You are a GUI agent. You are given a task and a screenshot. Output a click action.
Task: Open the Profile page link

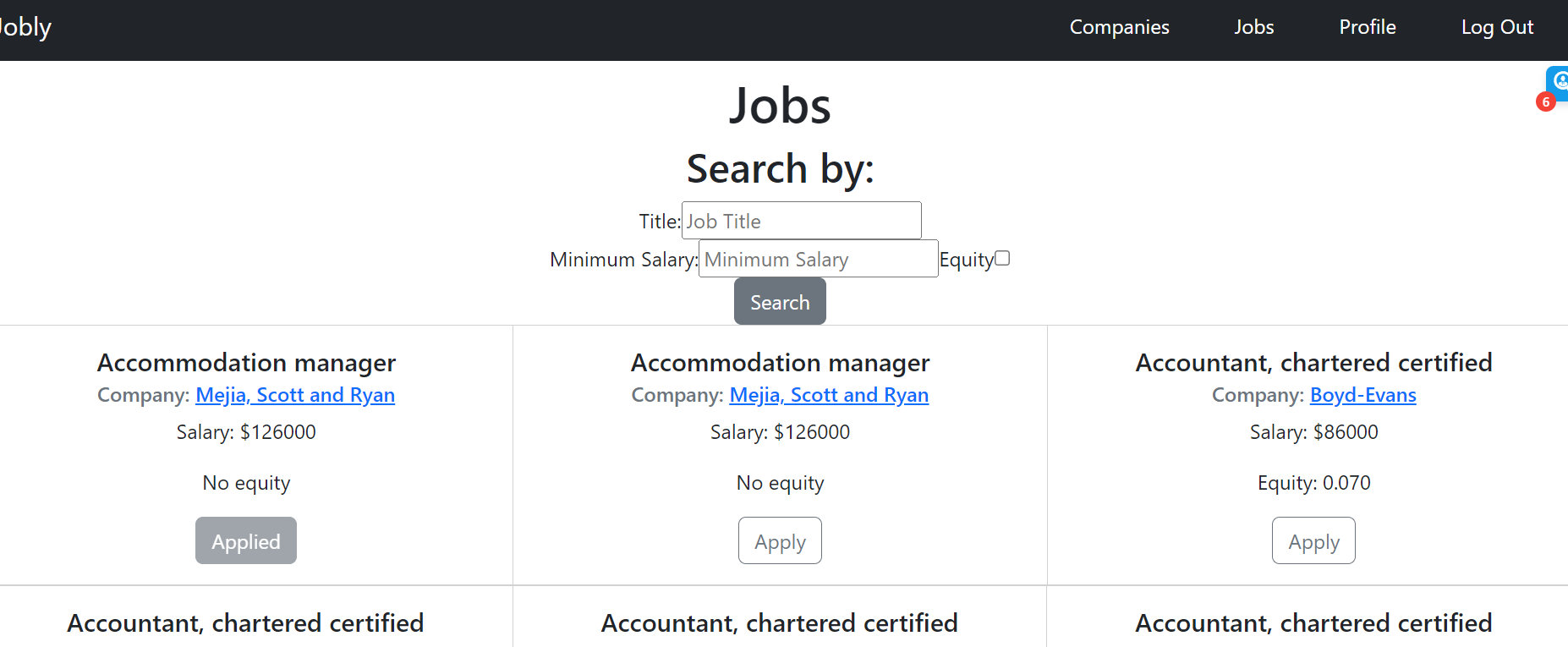tap(1367, 28)
